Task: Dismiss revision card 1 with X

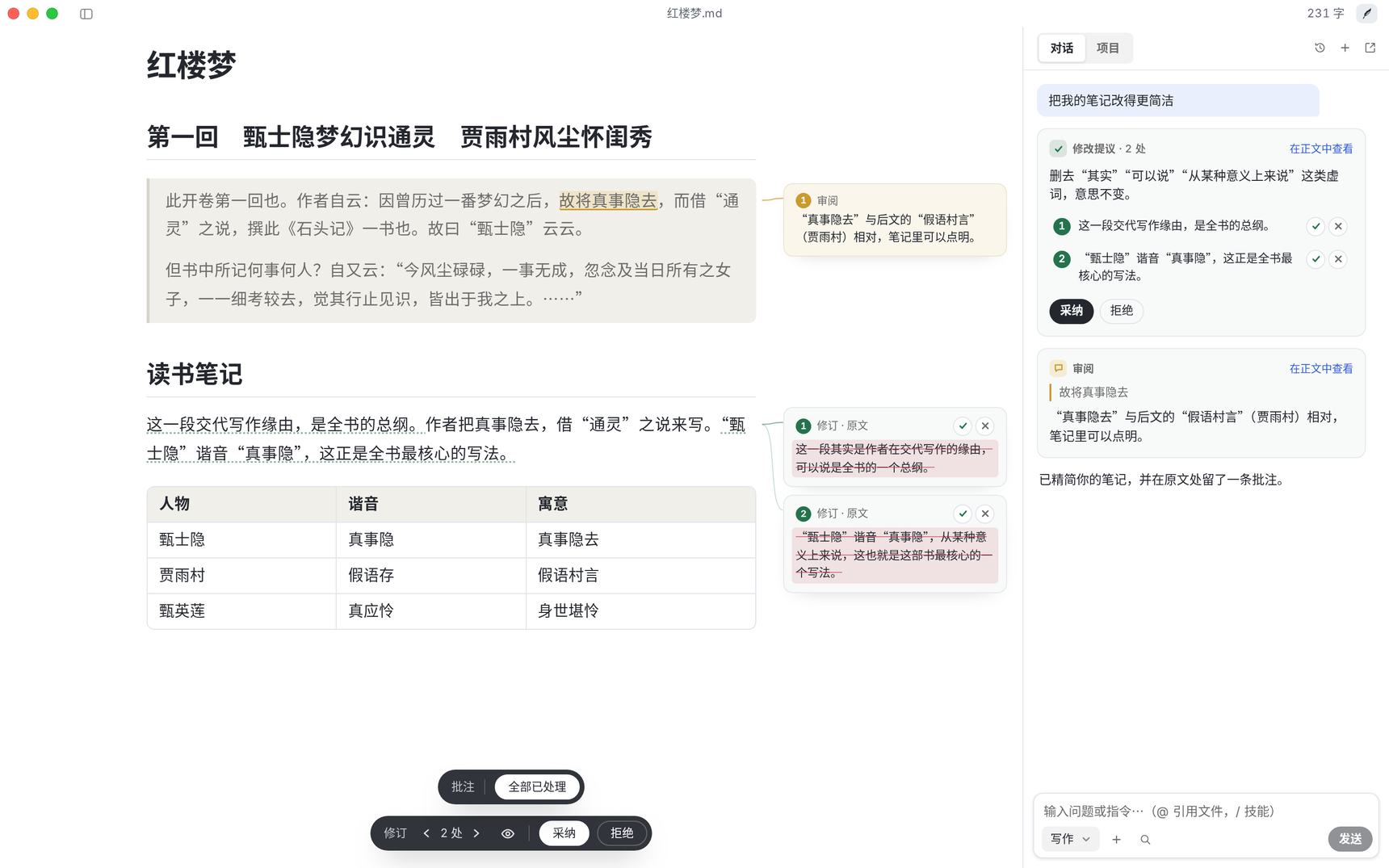Action: point(985,426)
